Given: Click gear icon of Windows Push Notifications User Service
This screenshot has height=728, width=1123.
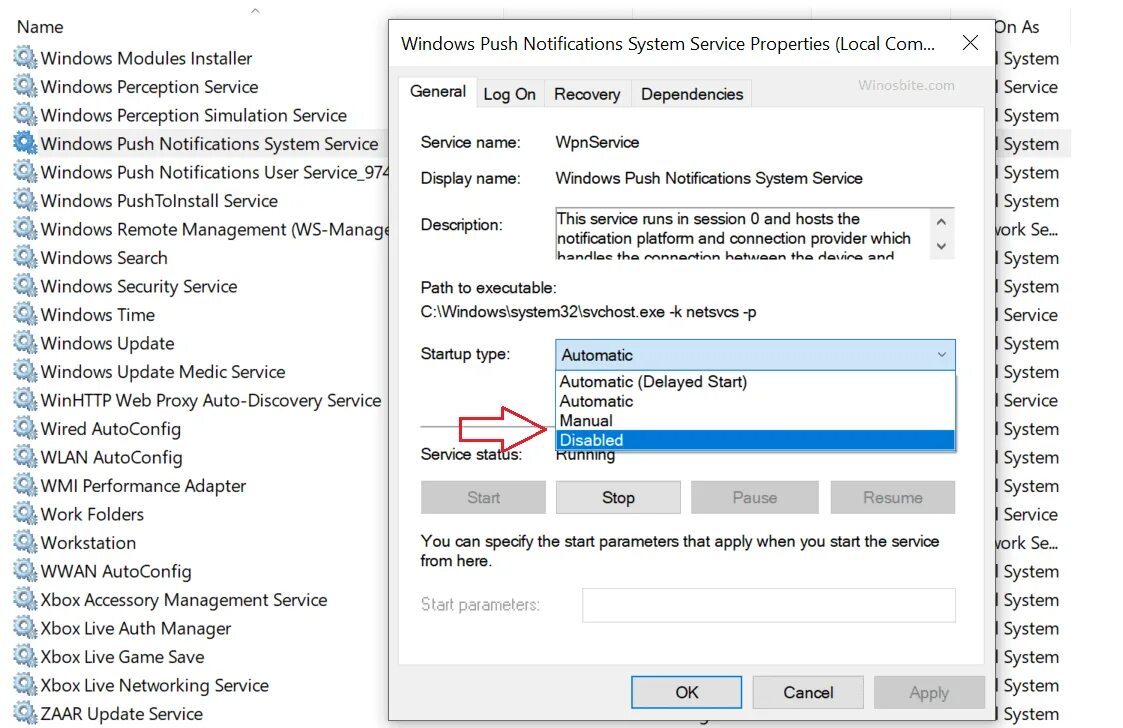Looking at the screenshot, I should coord(25,171).
